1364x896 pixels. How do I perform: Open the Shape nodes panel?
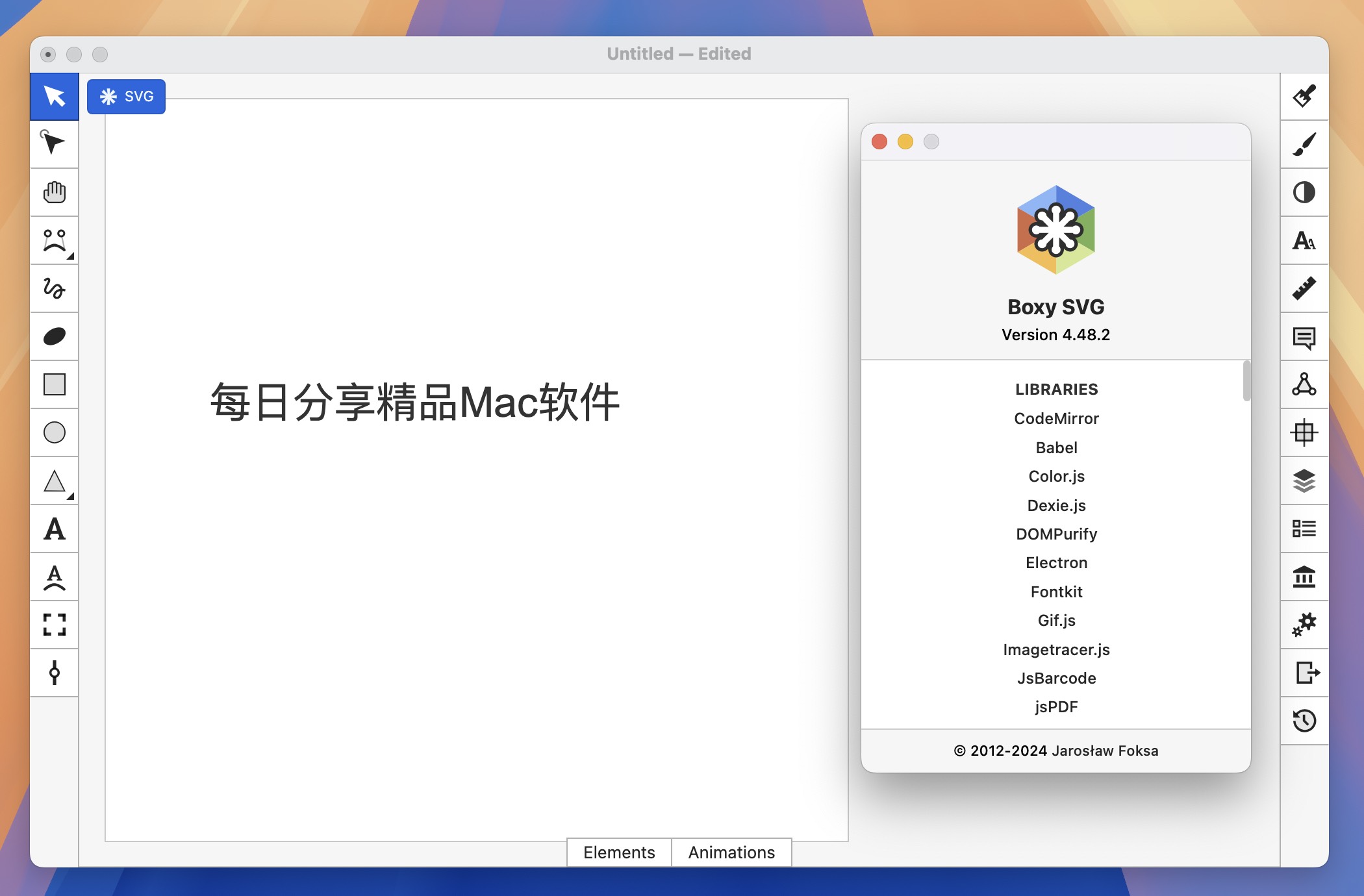(x=1304, y=384)
